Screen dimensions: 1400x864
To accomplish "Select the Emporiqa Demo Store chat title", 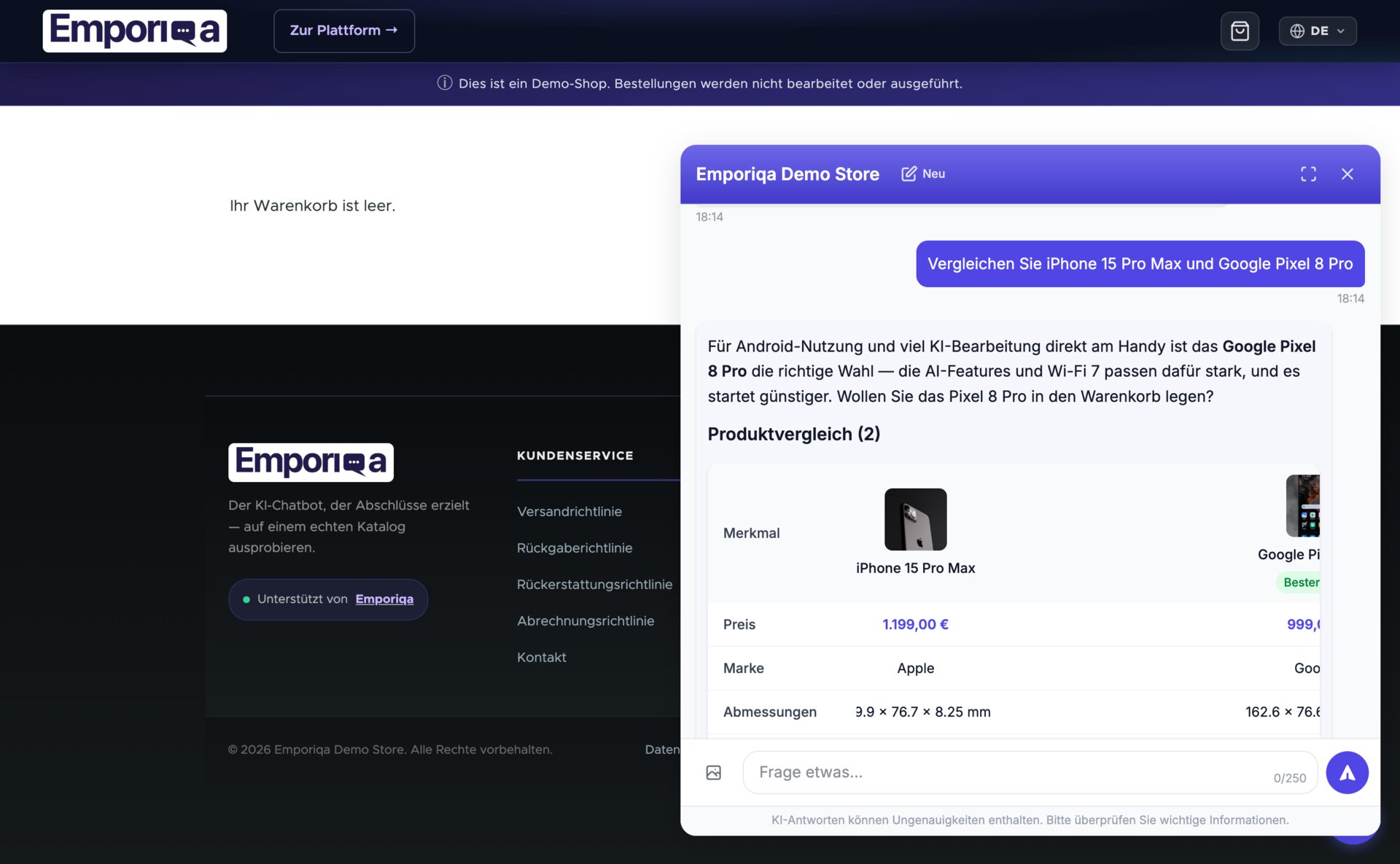I will pyautogui.click(x=787, y=174).
